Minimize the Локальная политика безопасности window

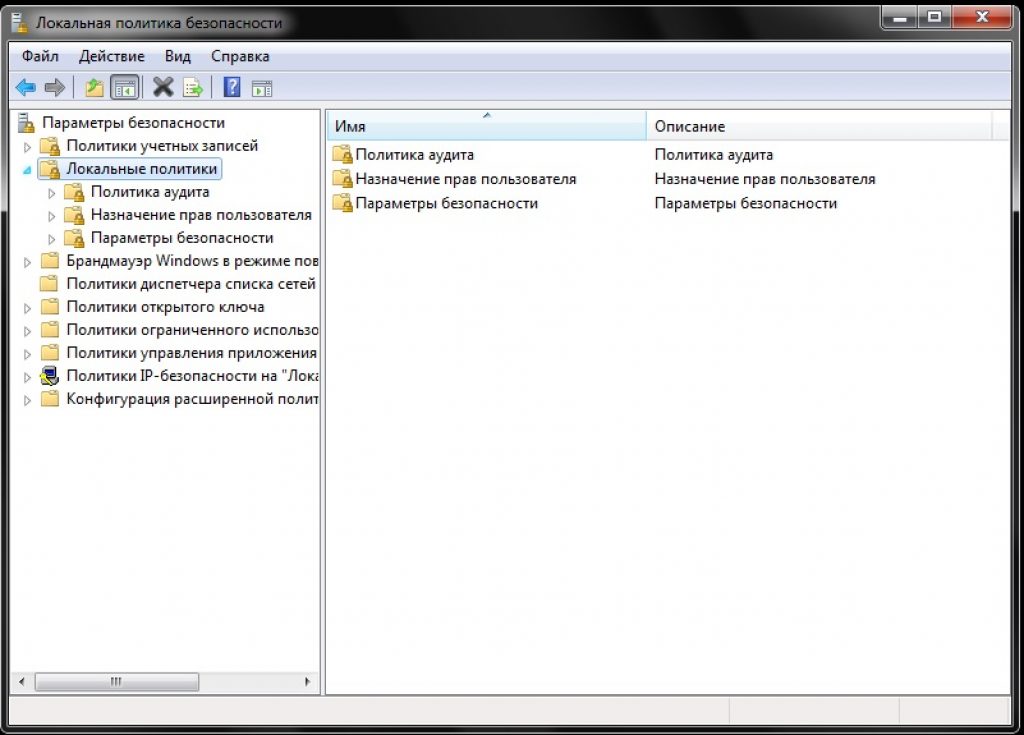coord(899,18)
